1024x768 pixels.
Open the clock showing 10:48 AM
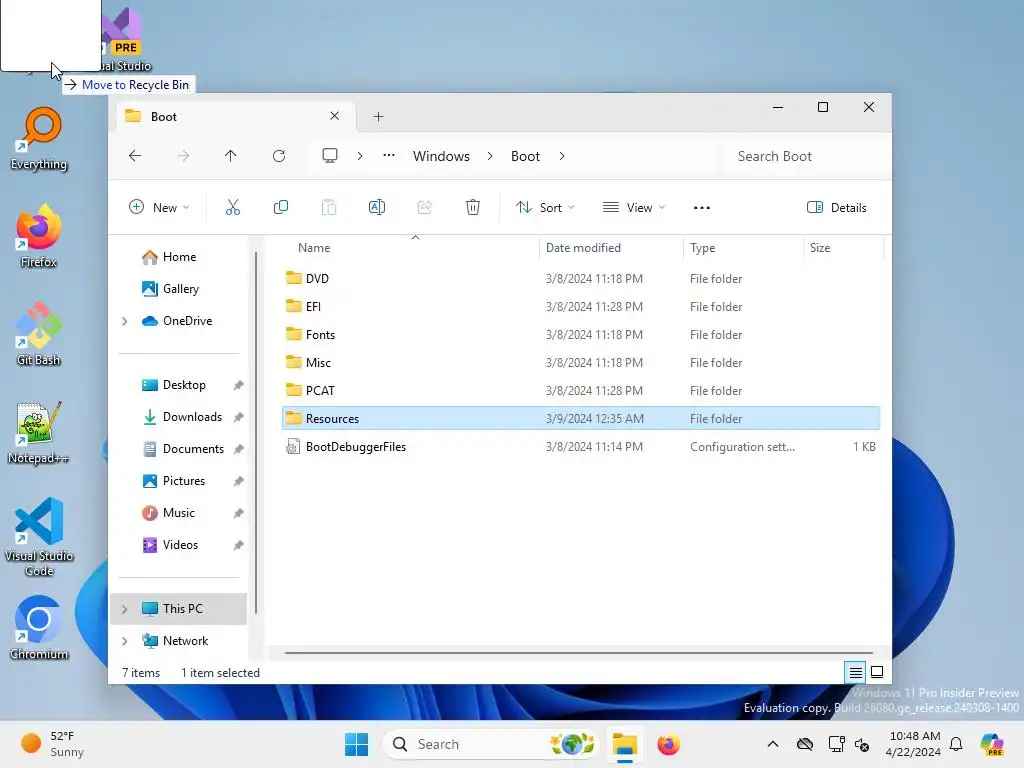click(914, 744)
